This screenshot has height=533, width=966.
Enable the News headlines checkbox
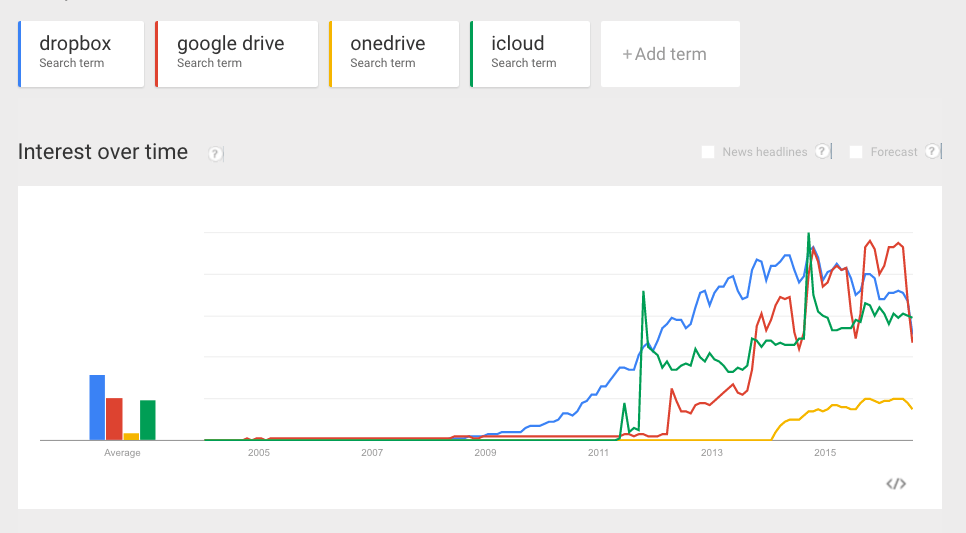(708, 152)
